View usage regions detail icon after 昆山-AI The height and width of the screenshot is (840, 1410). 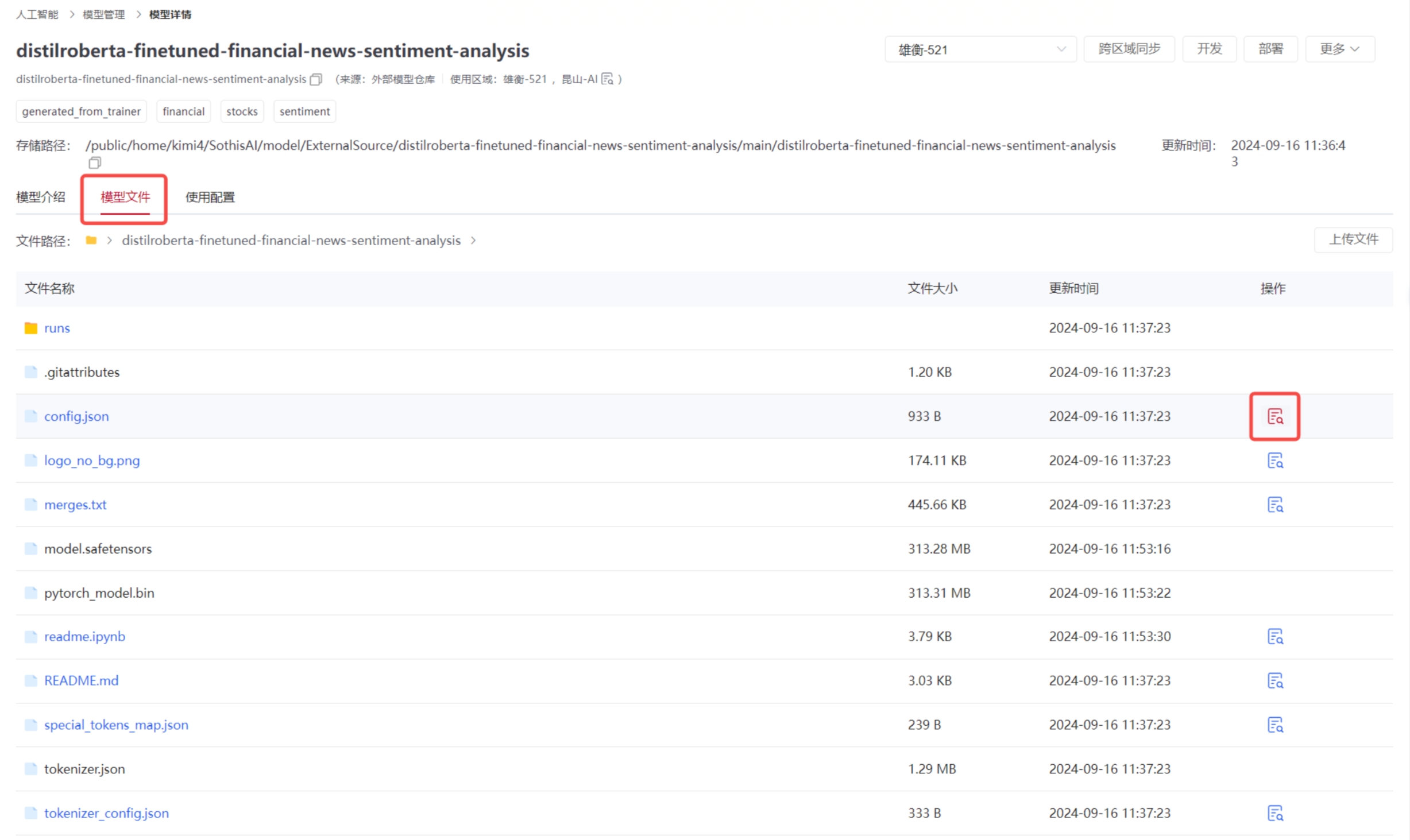pyautogui.click(x=607, y=79)
